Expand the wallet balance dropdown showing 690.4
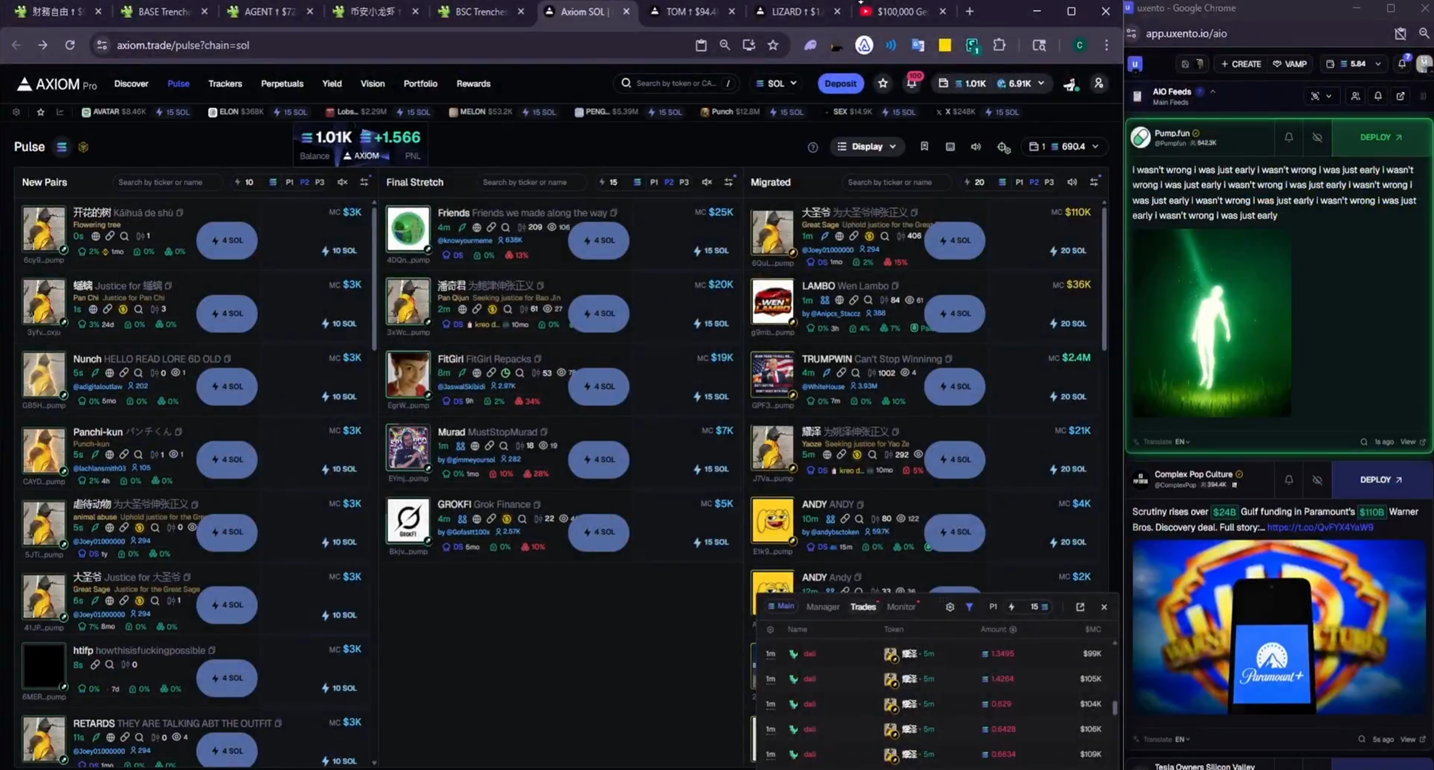Viewport: 1434px width, 770px height. 1066,147
